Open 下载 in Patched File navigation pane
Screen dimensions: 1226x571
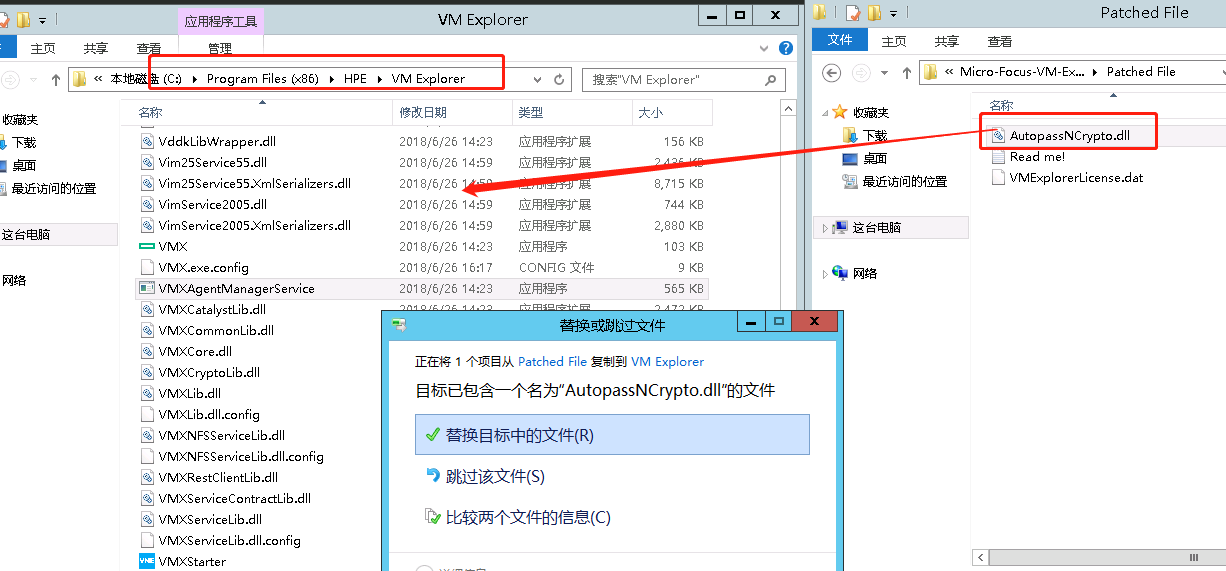875,135
